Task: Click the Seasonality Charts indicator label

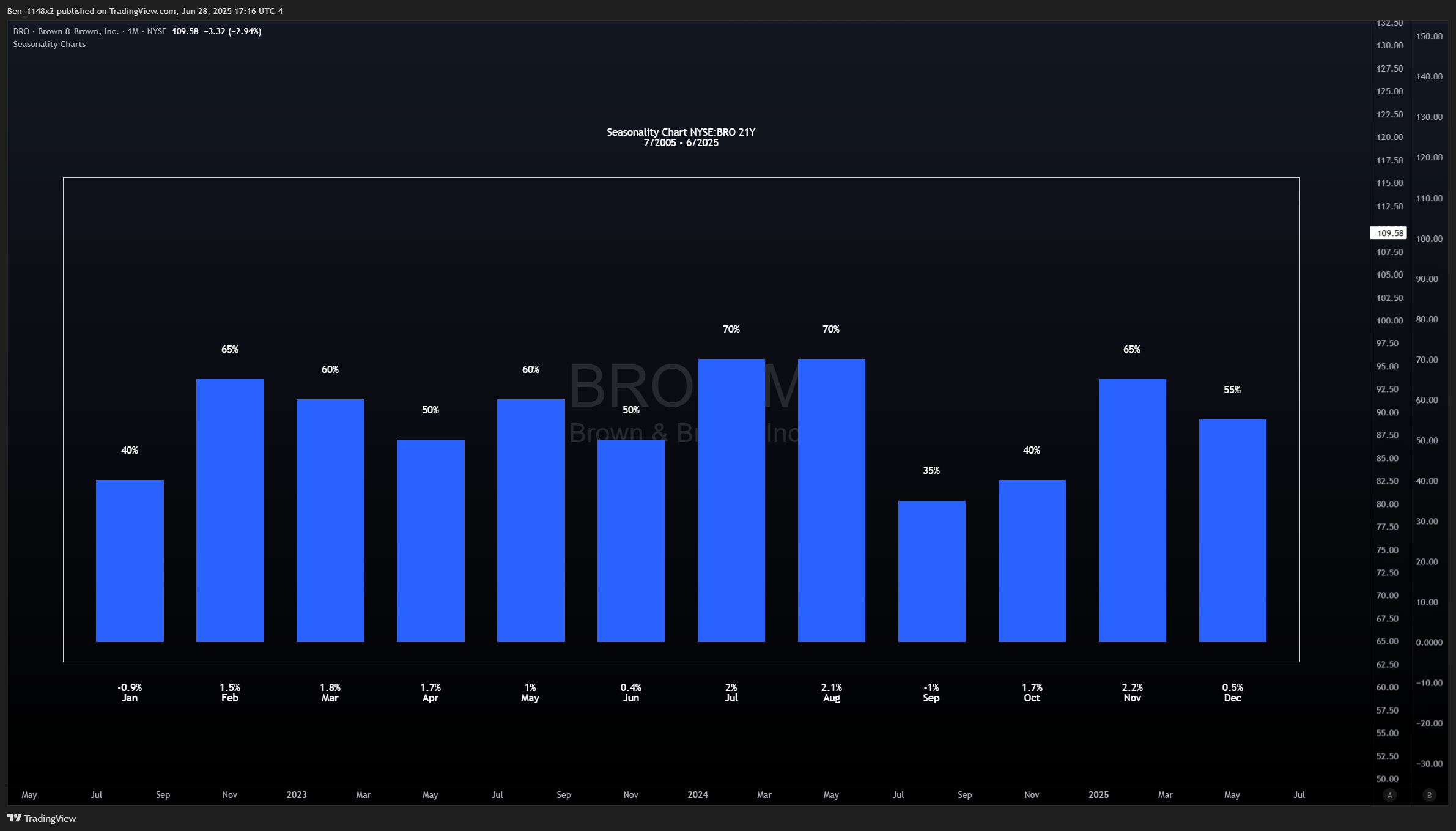Action: click(x=50, y=45)
